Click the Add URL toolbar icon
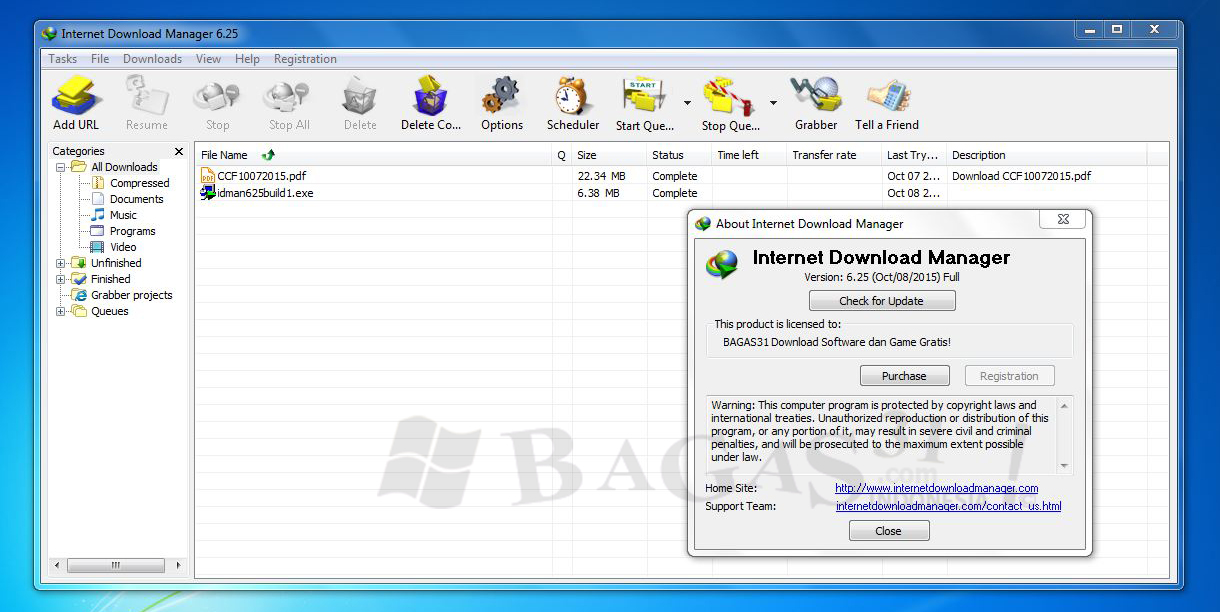1220x612 pixels. click(76, 96)
